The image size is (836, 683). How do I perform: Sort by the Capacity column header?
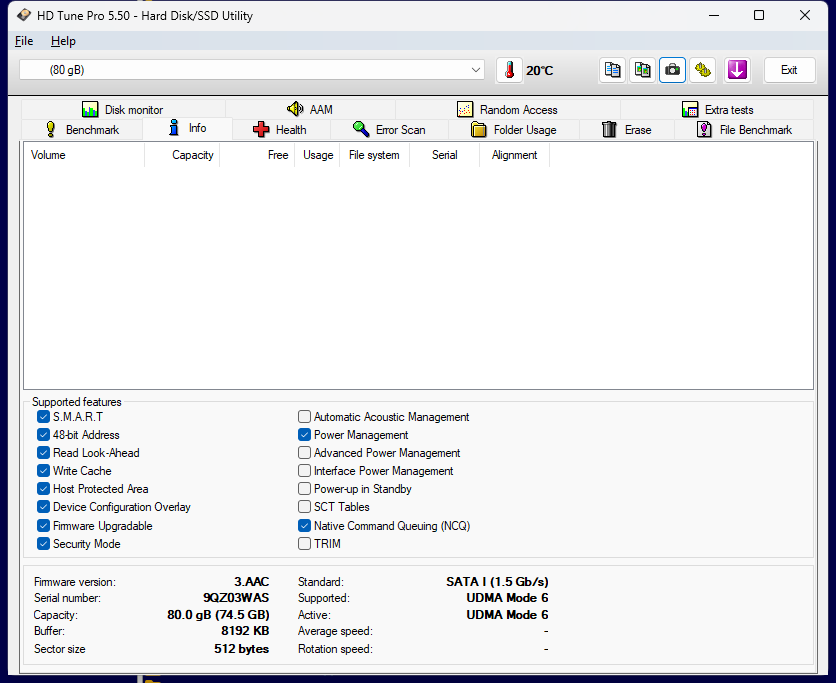[192, 155]
